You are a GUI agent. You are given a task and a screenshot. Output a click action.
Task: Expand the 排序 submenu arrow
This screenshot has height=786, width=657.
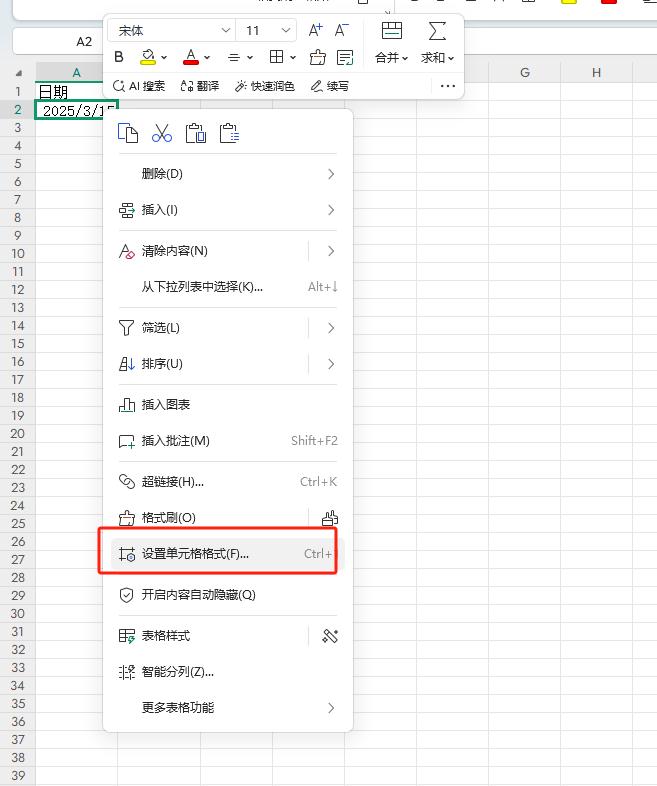click(x=331, y=364)
